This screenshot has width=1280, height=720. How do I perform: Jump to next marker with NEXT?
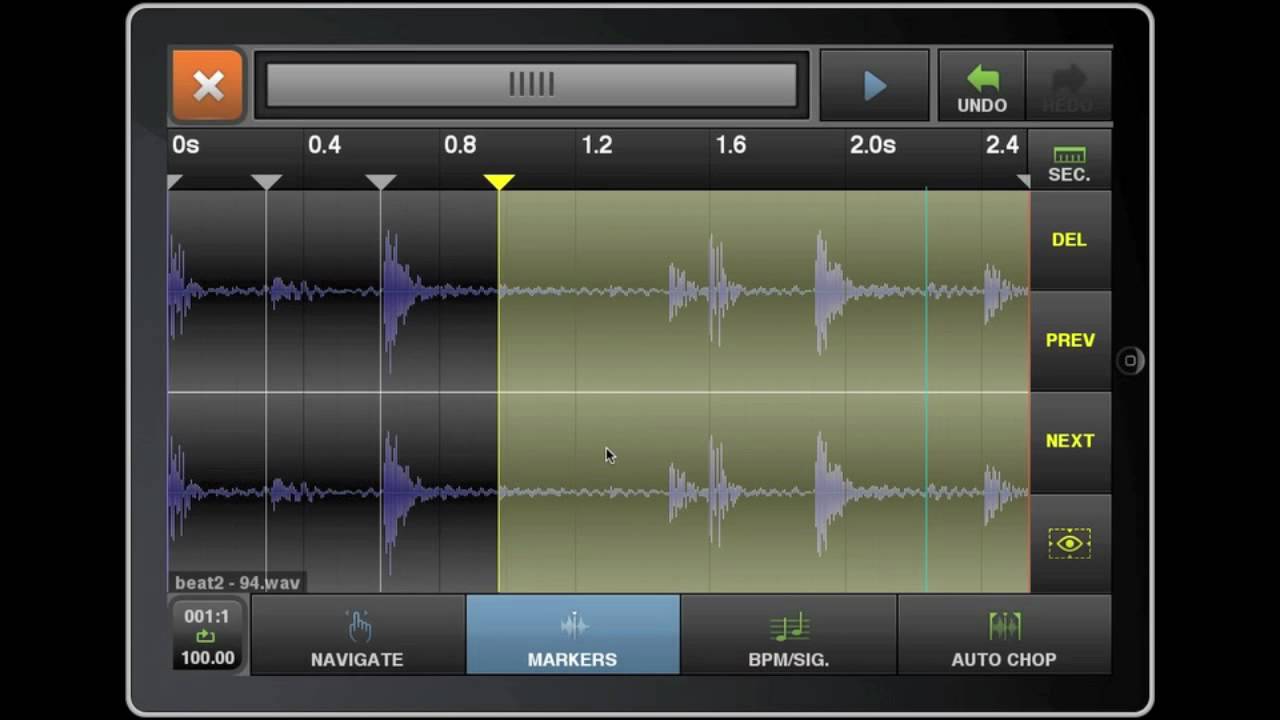coord(1069,441)
